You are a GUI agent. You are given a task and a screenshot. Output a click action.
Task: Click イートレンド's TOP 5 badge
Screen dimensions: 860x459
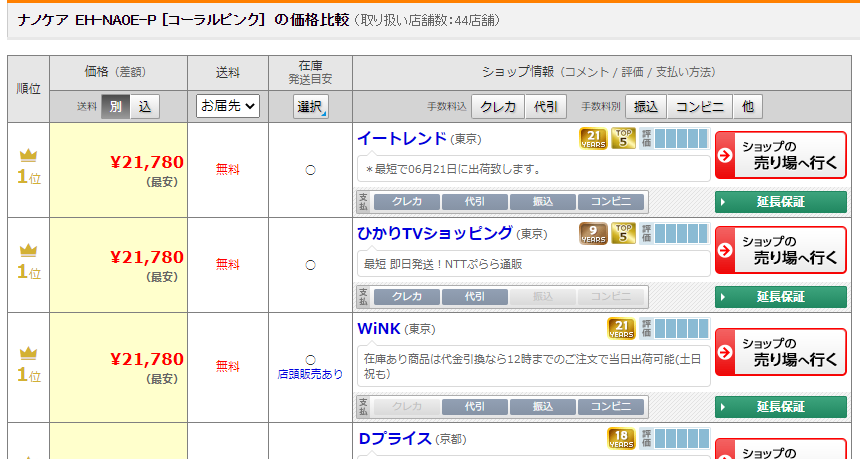pyautogui.click(x=623, y=138)
